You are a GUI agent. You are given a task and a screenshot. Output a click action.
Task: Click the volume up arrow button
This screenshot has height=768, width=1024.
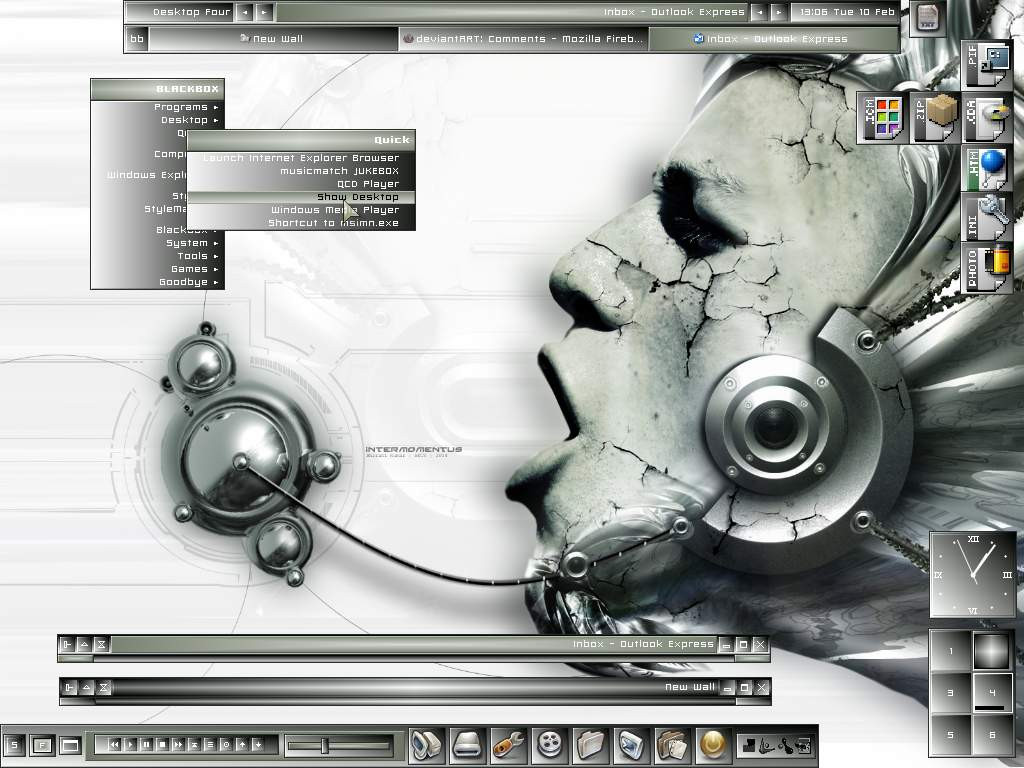242,744
